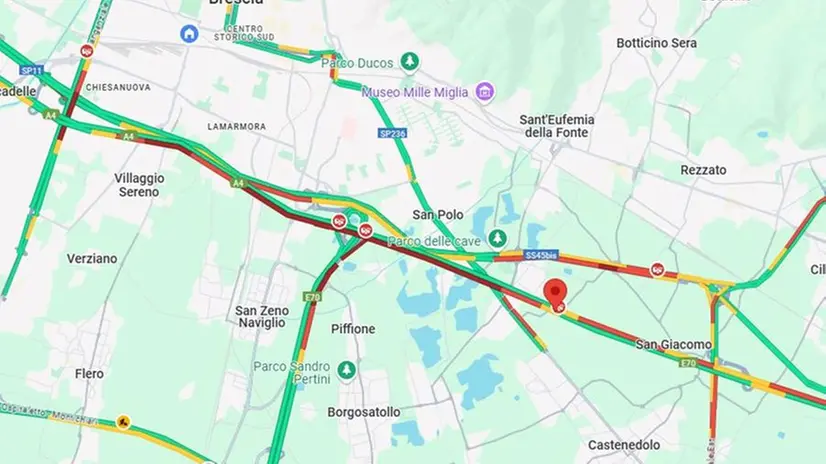Click the Parco delle cave park icon
The width and height of the screenshot is (826, 464).
[496, 238]
